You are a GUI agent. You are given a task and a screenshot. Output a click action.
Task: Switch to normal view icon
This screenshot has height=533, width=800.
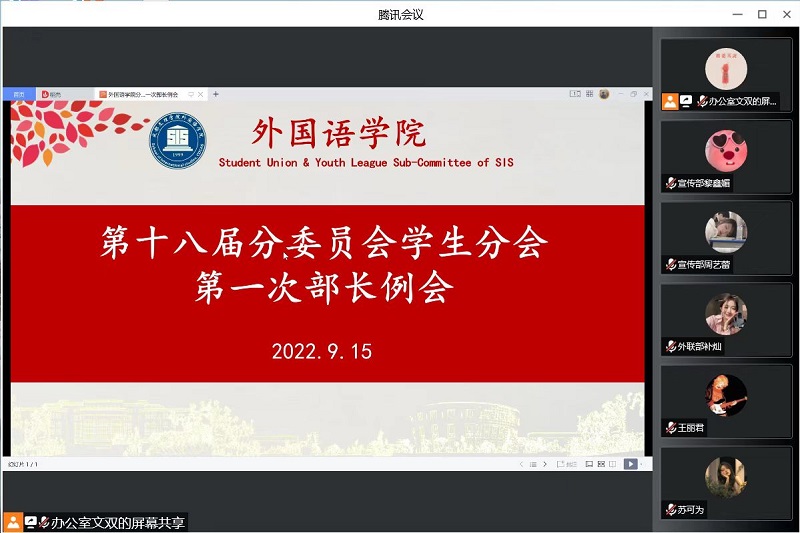pyautogui.click(x=588, y=464)
